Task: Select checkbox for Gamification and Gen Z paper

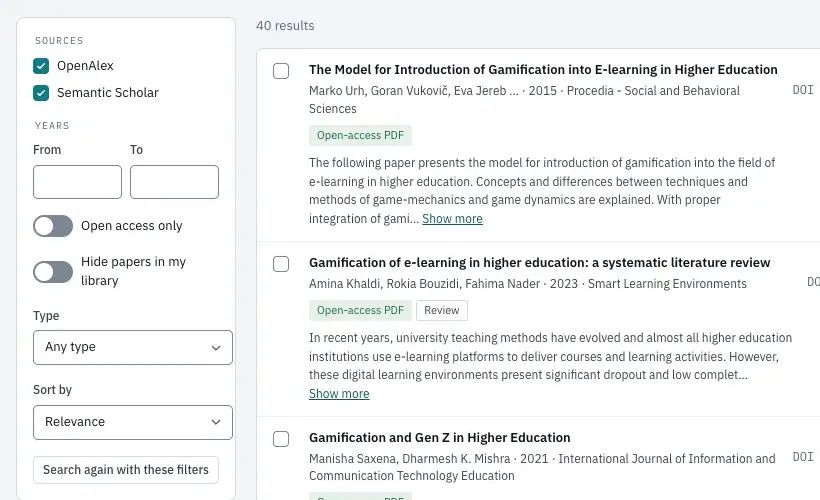Action: point(281,438)
